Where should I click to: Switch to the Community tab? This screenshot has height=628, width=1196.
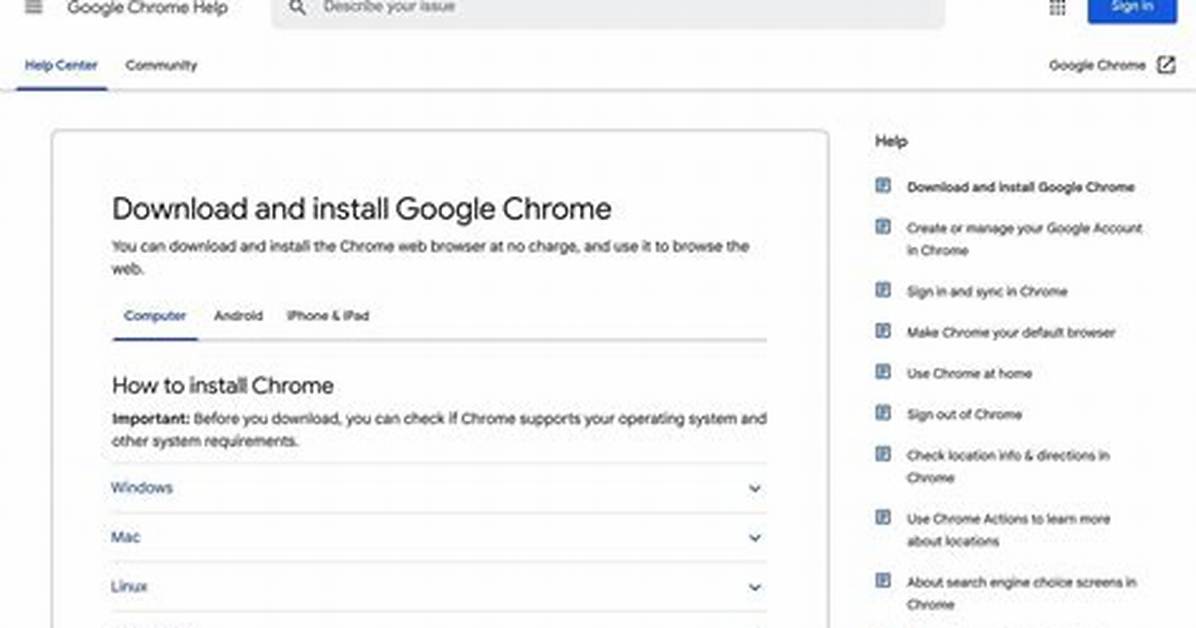coord(161,66)
